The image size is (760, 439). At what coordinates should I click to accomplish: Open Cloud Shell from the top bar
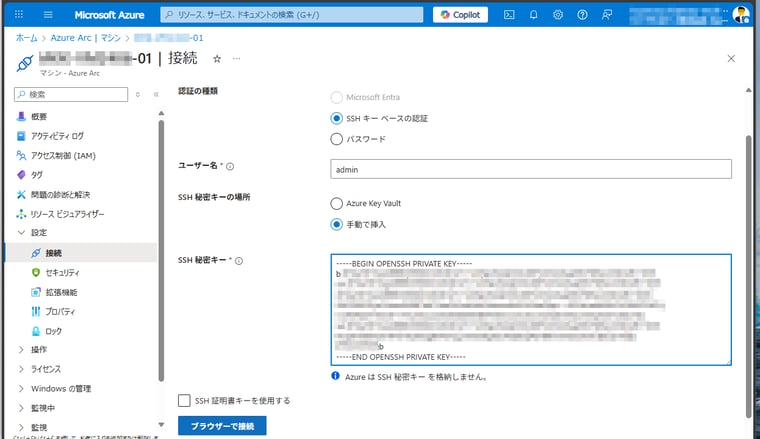tap(509, 15)
